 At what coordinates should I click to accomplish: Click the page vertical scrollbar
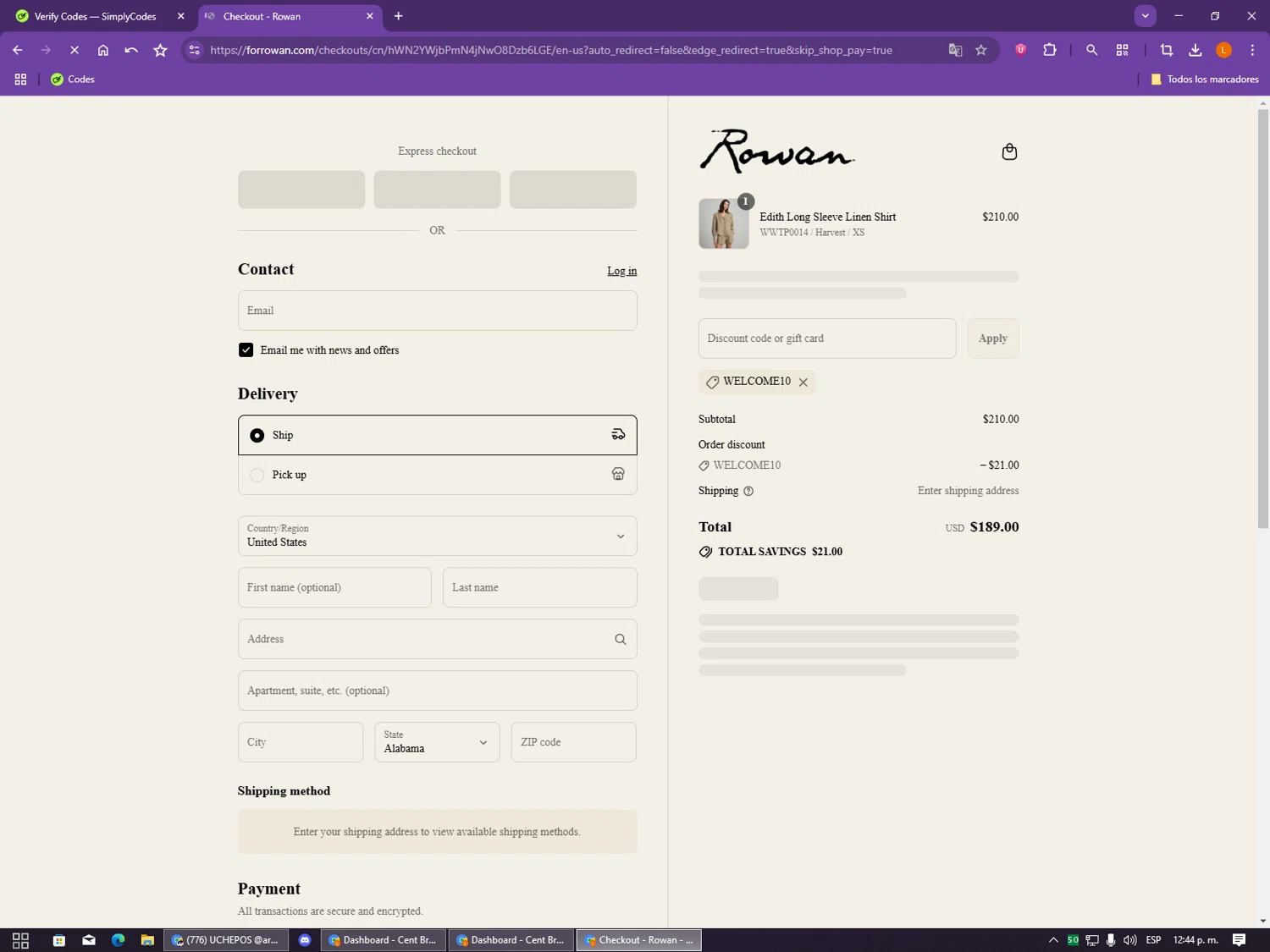1263,320
